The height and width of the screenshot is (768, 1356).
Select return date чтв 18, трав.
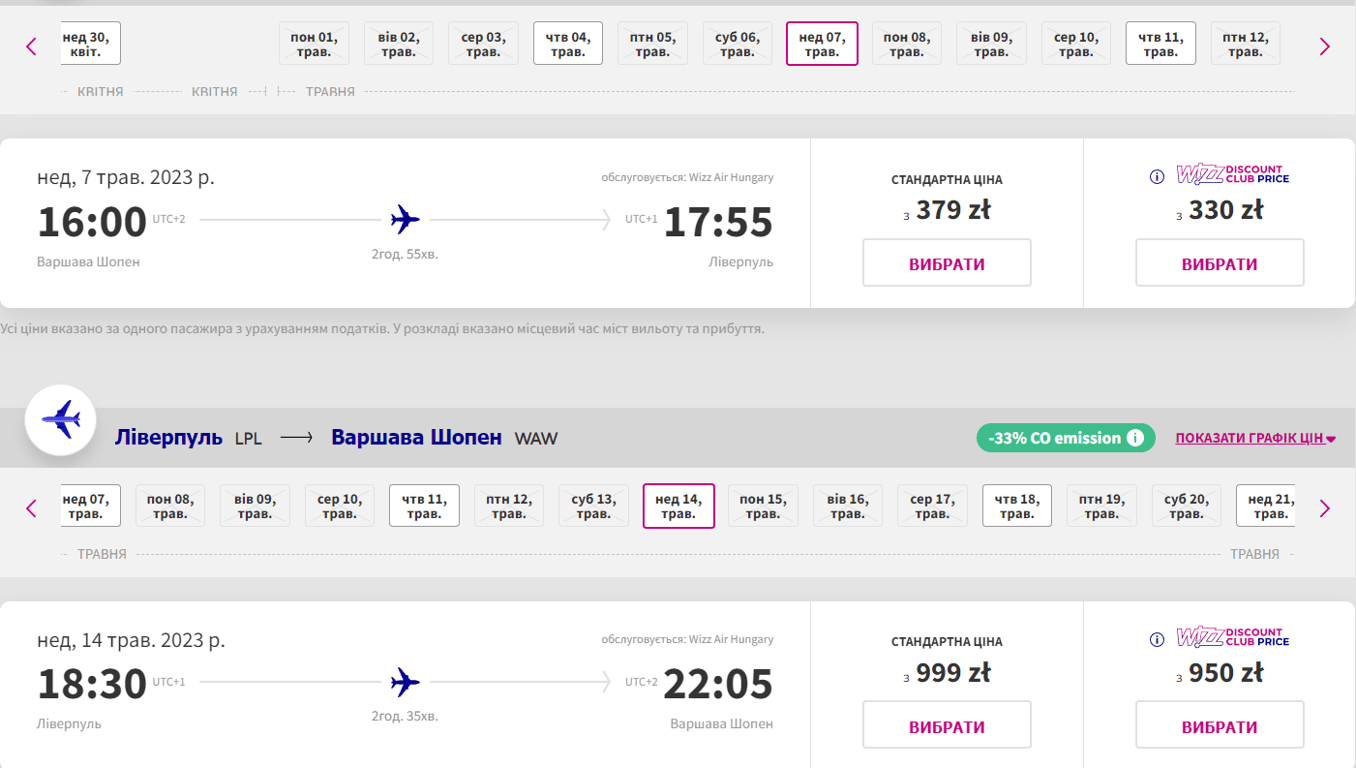[1017, 506]
